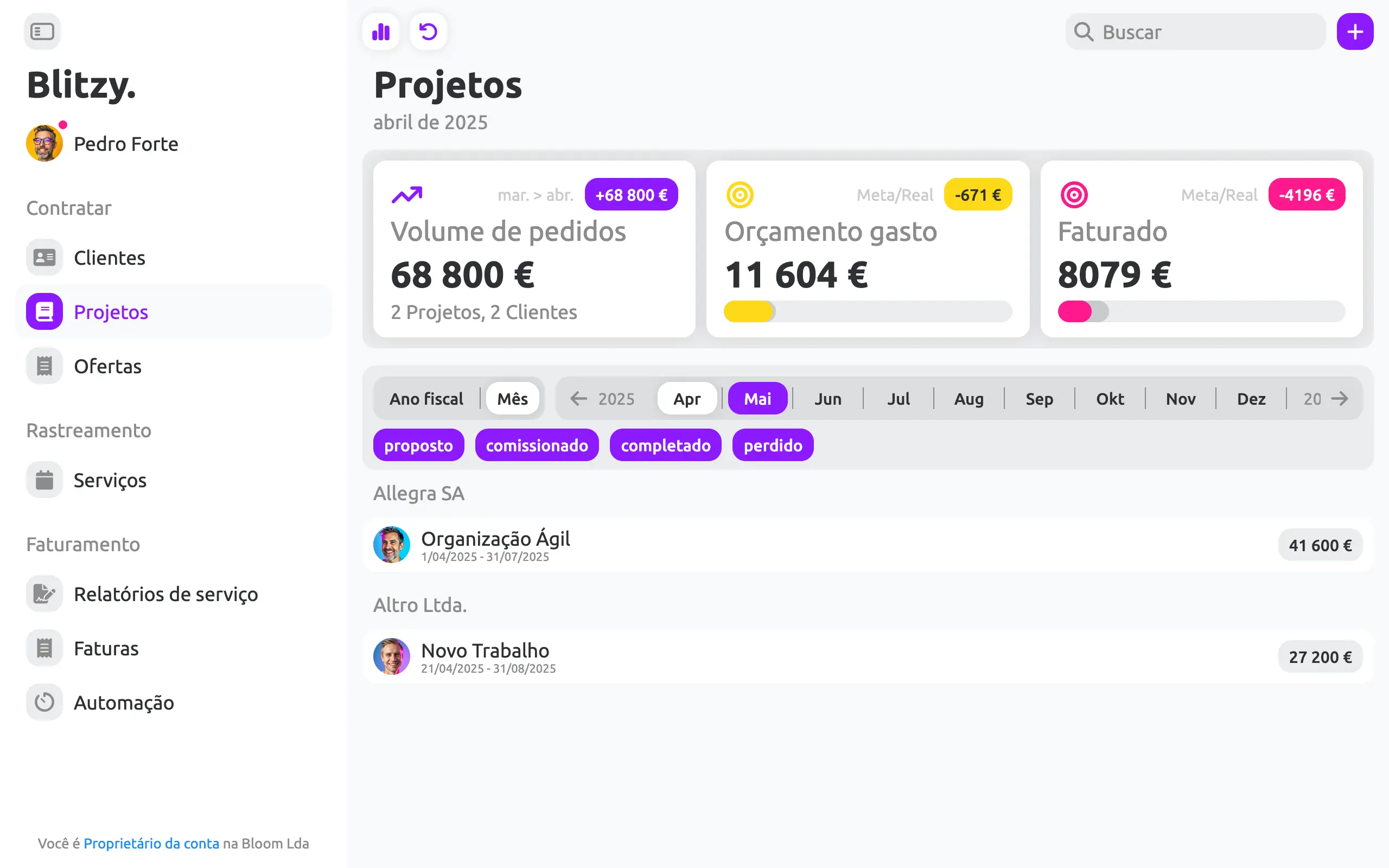Switch to Mês view
This screenshot has height=868, width=1389.
click(x=512, y=398)
